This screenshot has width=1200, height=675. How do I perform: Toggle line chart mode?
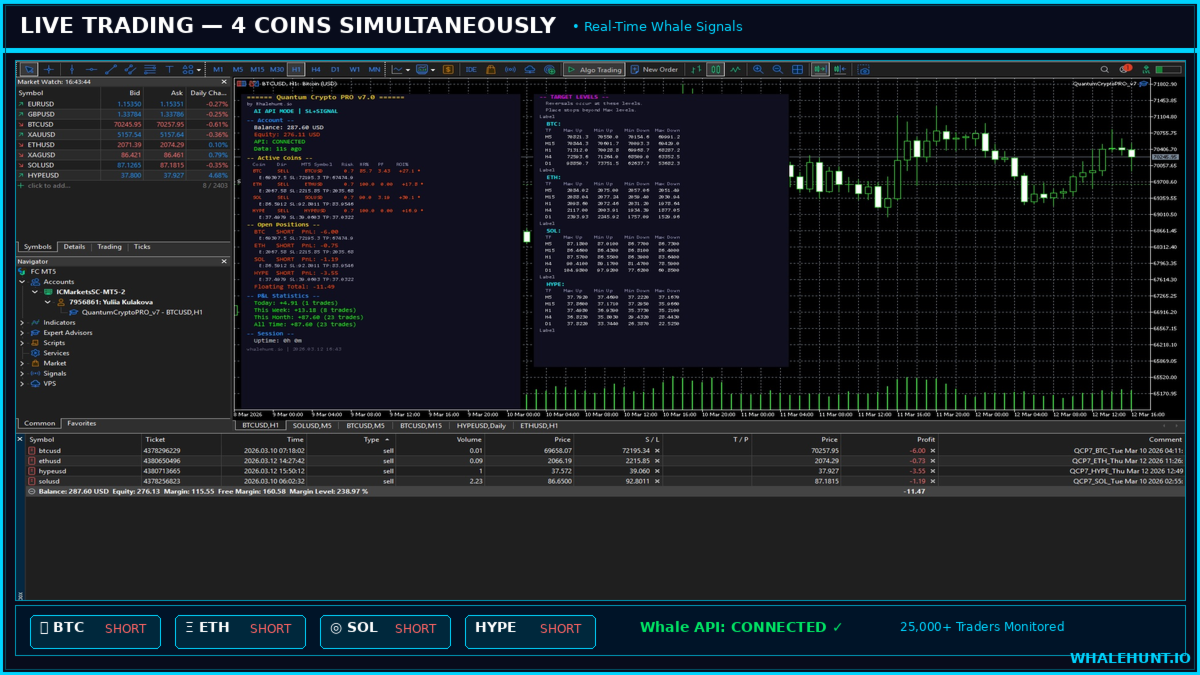735,69
